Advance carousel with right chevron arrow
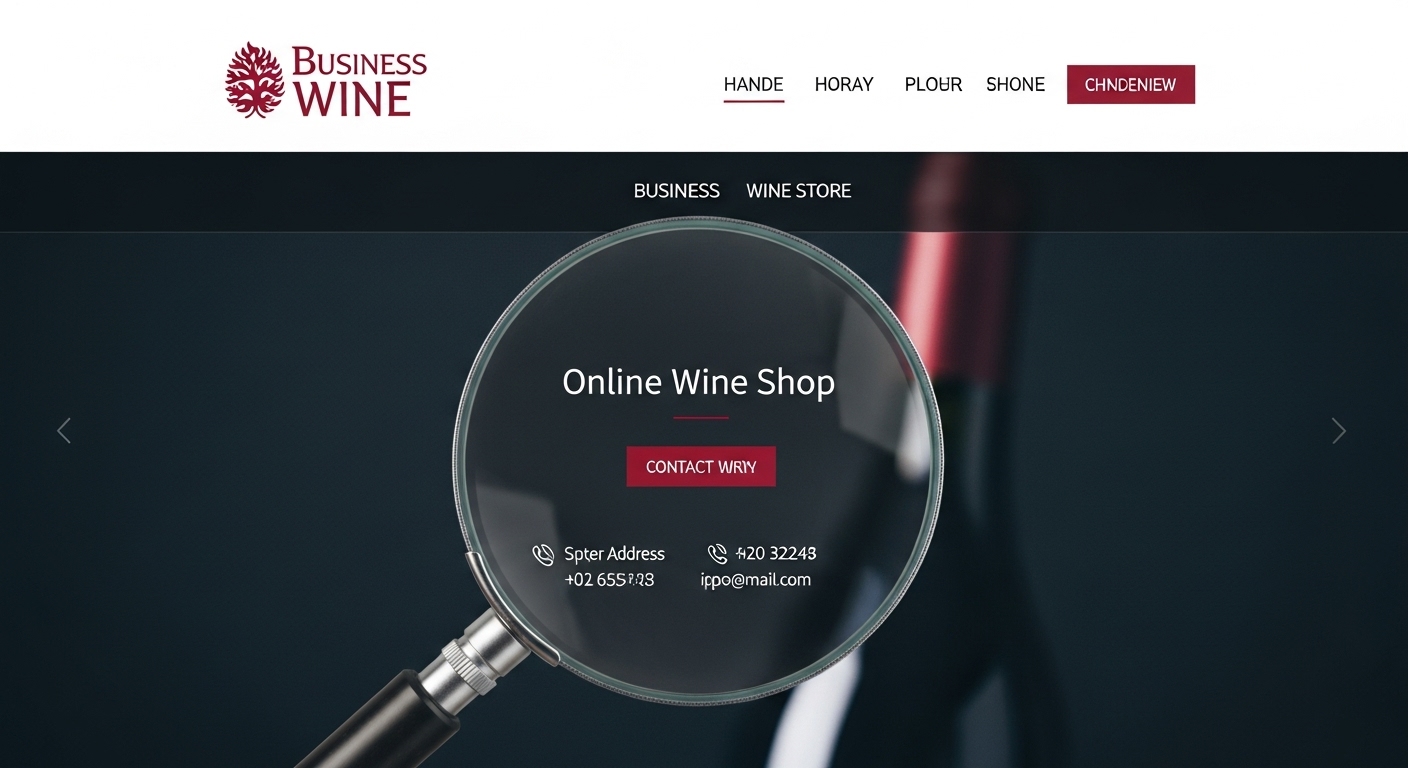 click(x=1338, y=430)
